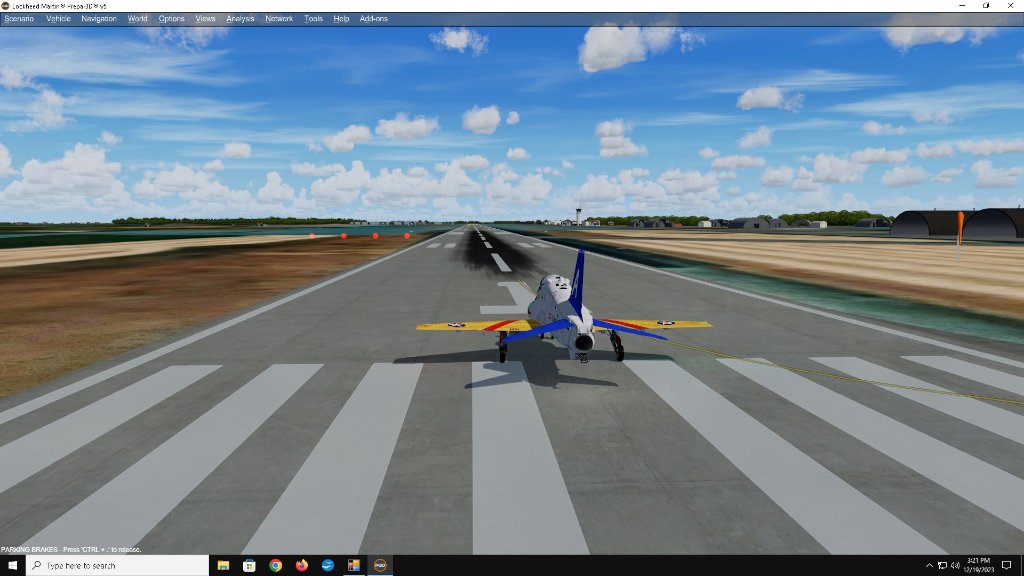This screenshot has height=576, width=1024.
Task: Show hidden system tray icons
Action: coord(929,565)
